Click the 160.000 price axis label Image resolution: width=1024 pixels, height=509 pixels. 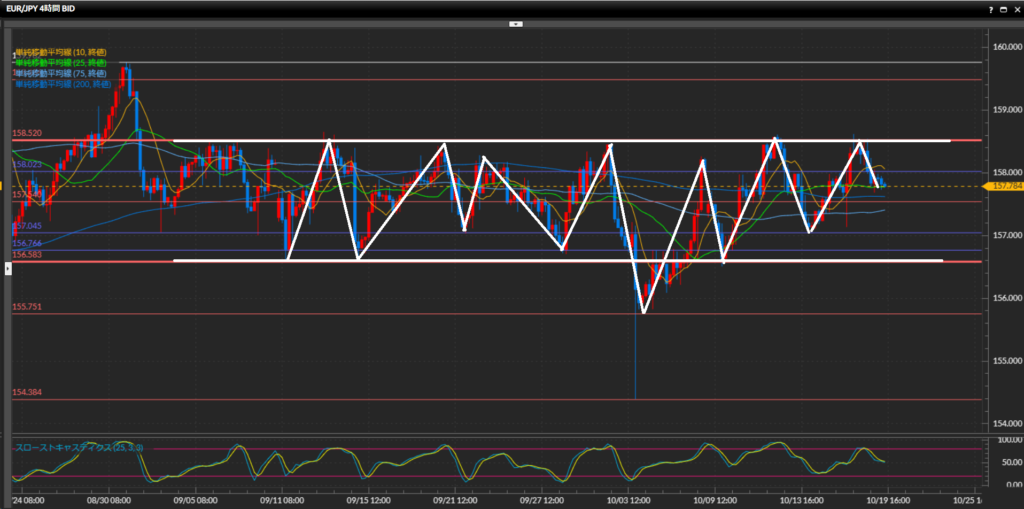coord(1005,47)
